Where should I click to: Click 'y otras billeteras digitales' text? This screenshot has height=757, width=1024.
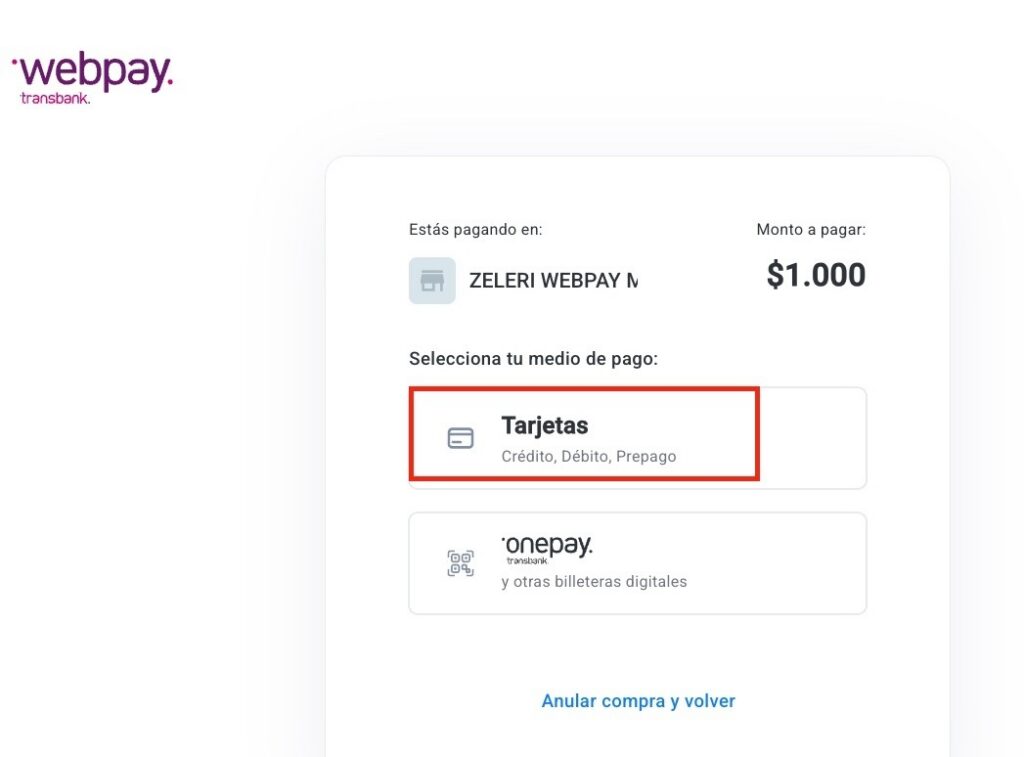coord(594,581)
